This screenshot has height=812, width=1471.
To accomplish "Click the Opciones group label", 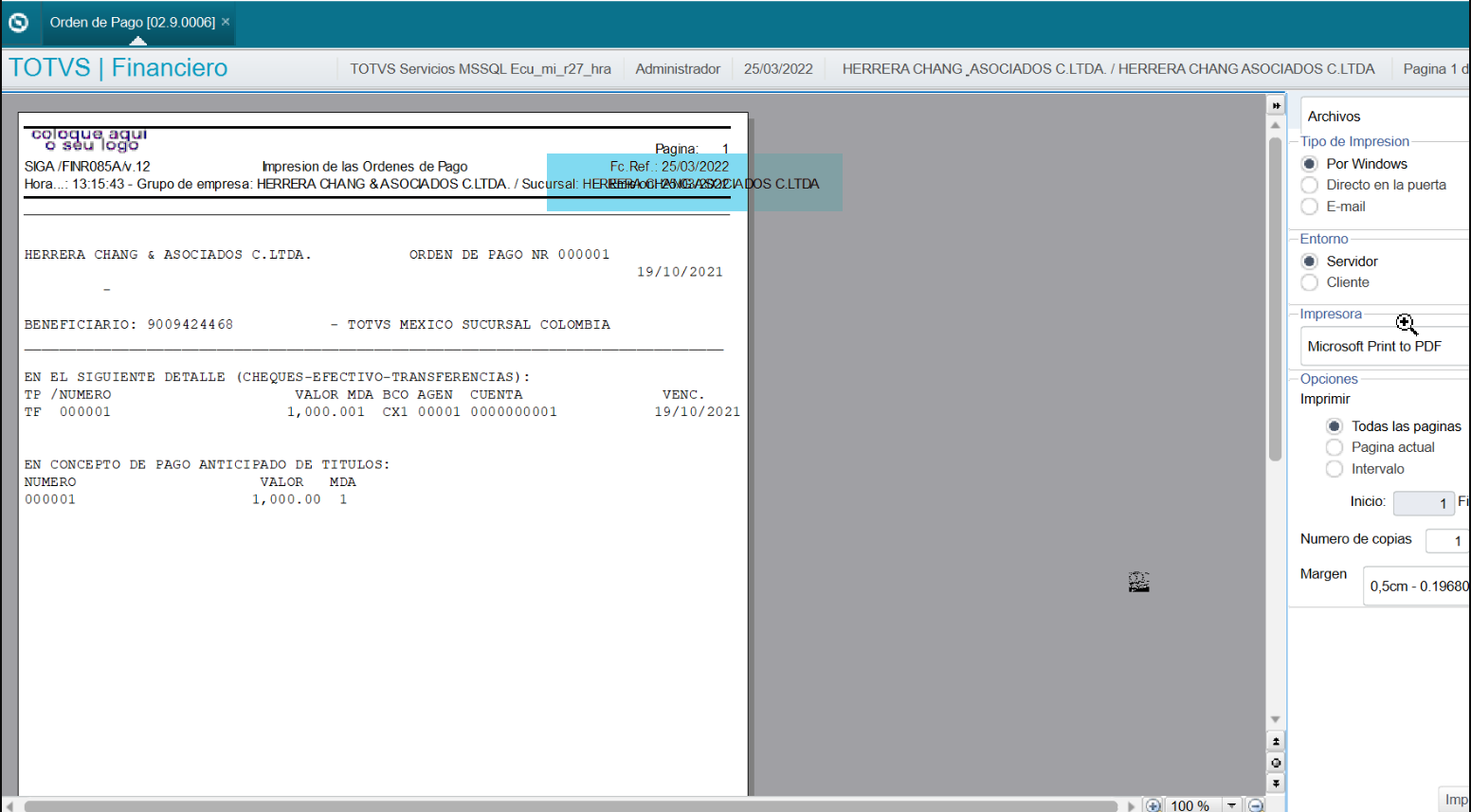I will (x=1329, y=379).
